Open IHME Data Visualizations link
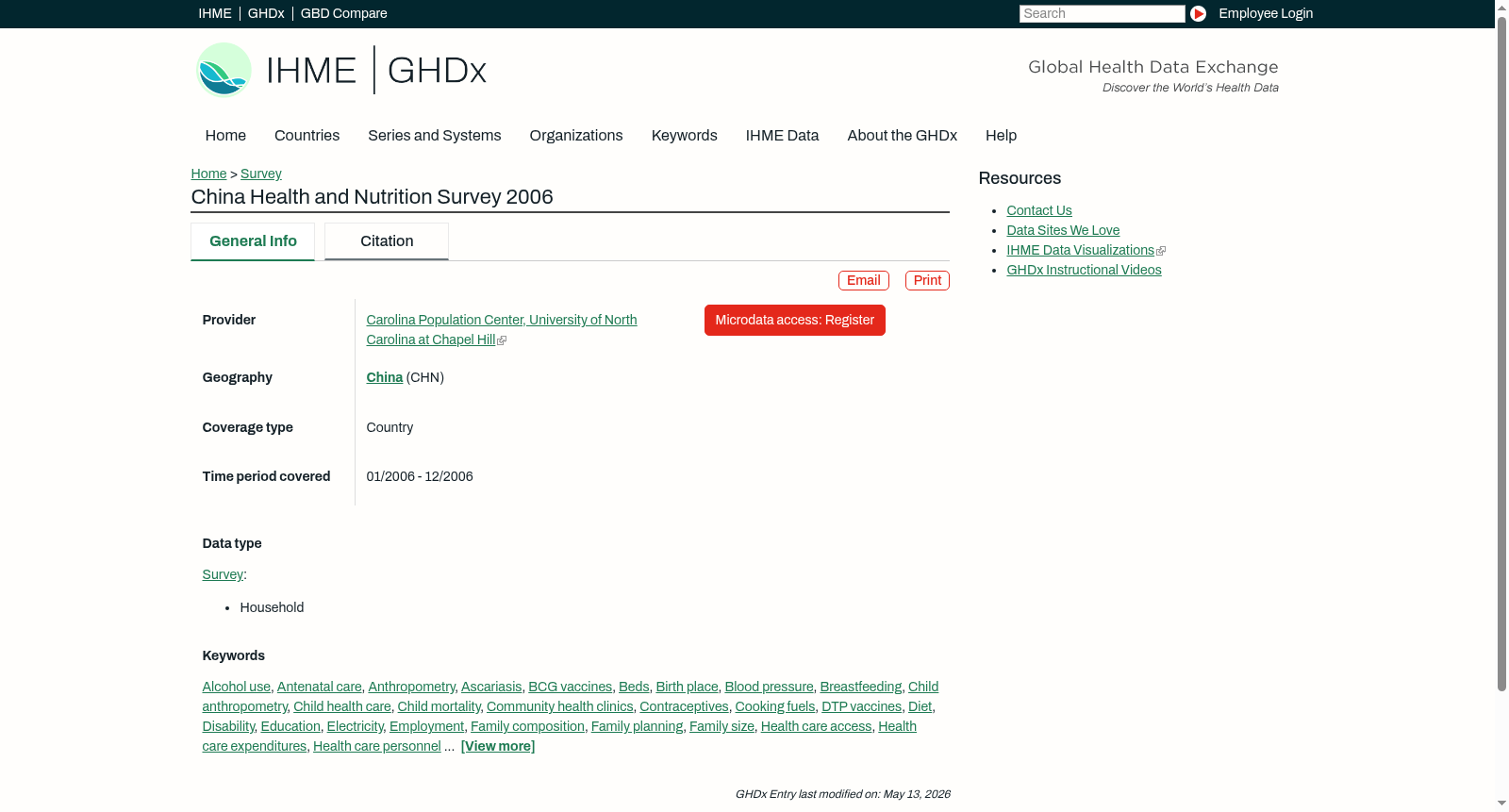The image size is (1509, 812). [1081, 250]
